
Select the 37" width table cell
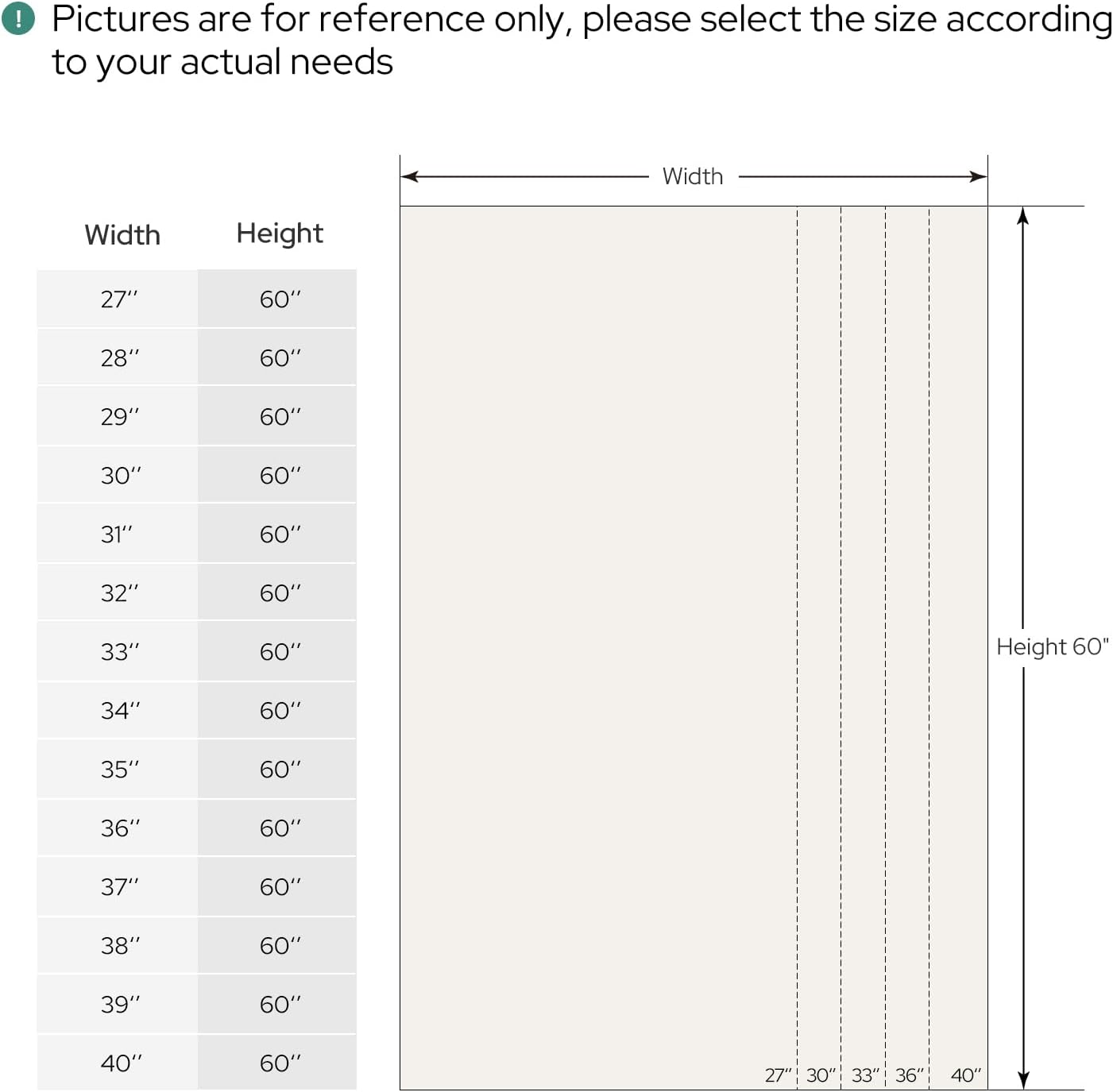pos(118,887)
